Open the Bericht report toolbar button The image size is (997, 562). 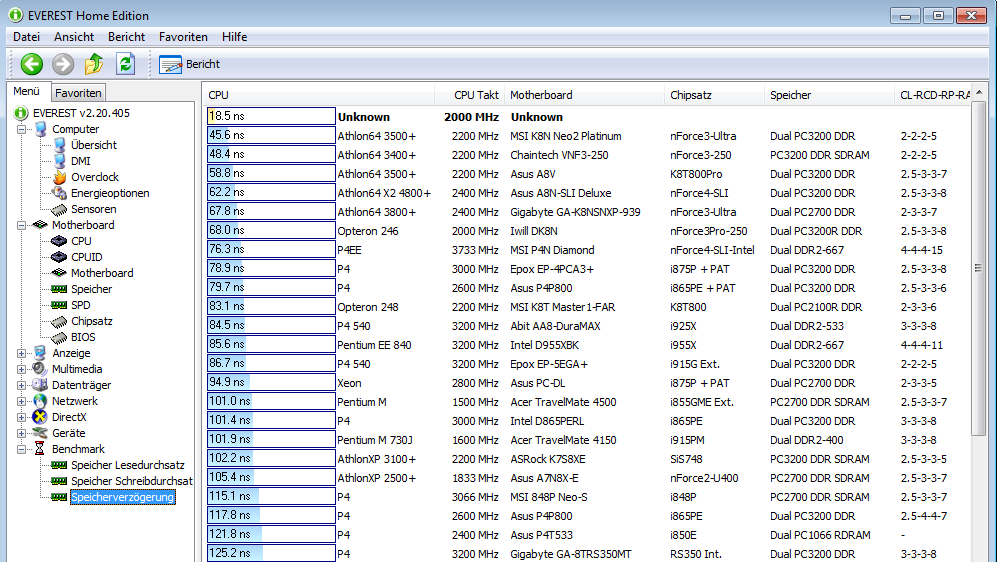click(x=189, y=64)
